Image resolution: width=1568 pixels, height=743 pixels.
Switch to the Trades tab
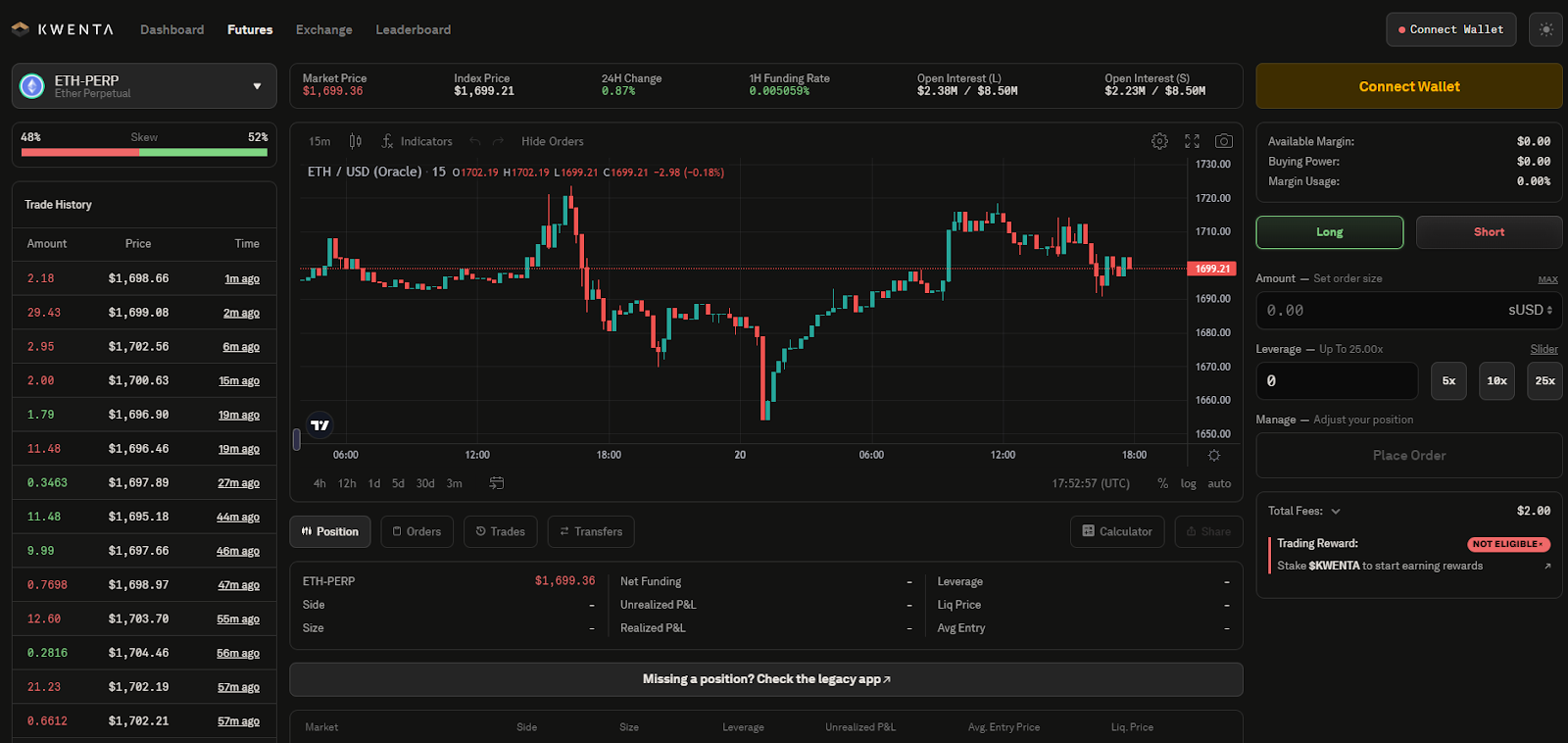(501, 531)
